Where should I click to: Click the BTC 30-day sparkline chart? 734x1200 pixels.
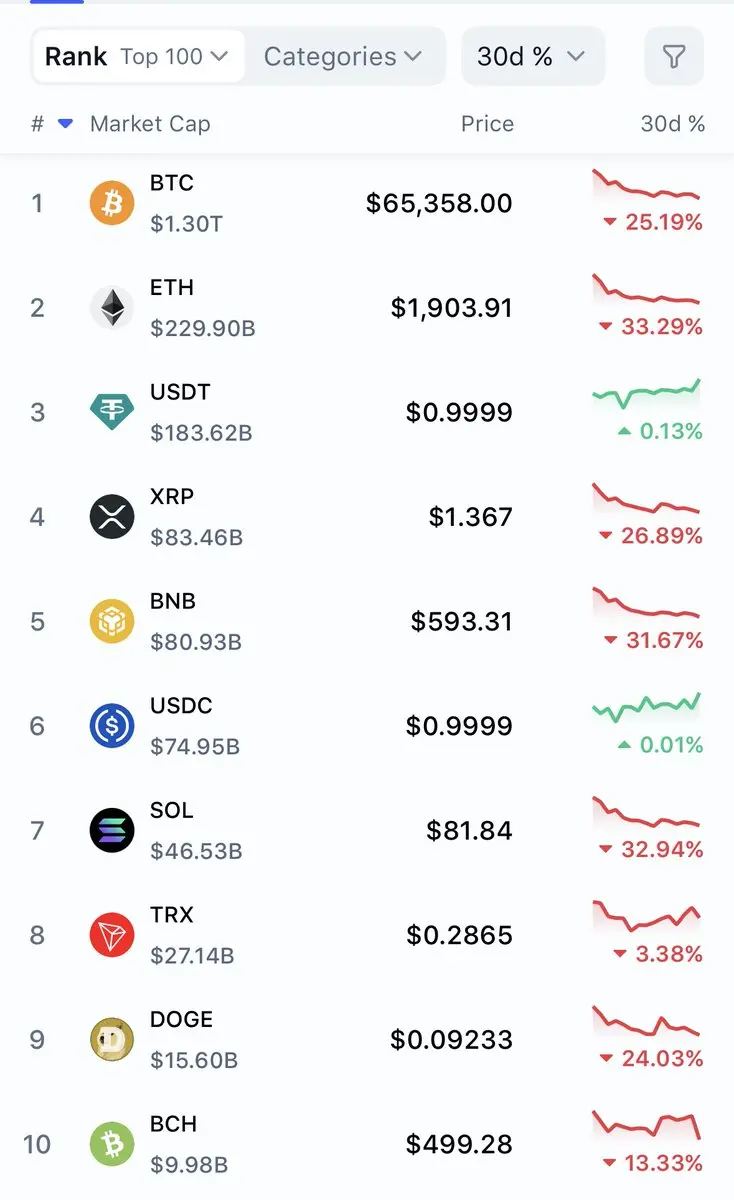coord(646,188)
